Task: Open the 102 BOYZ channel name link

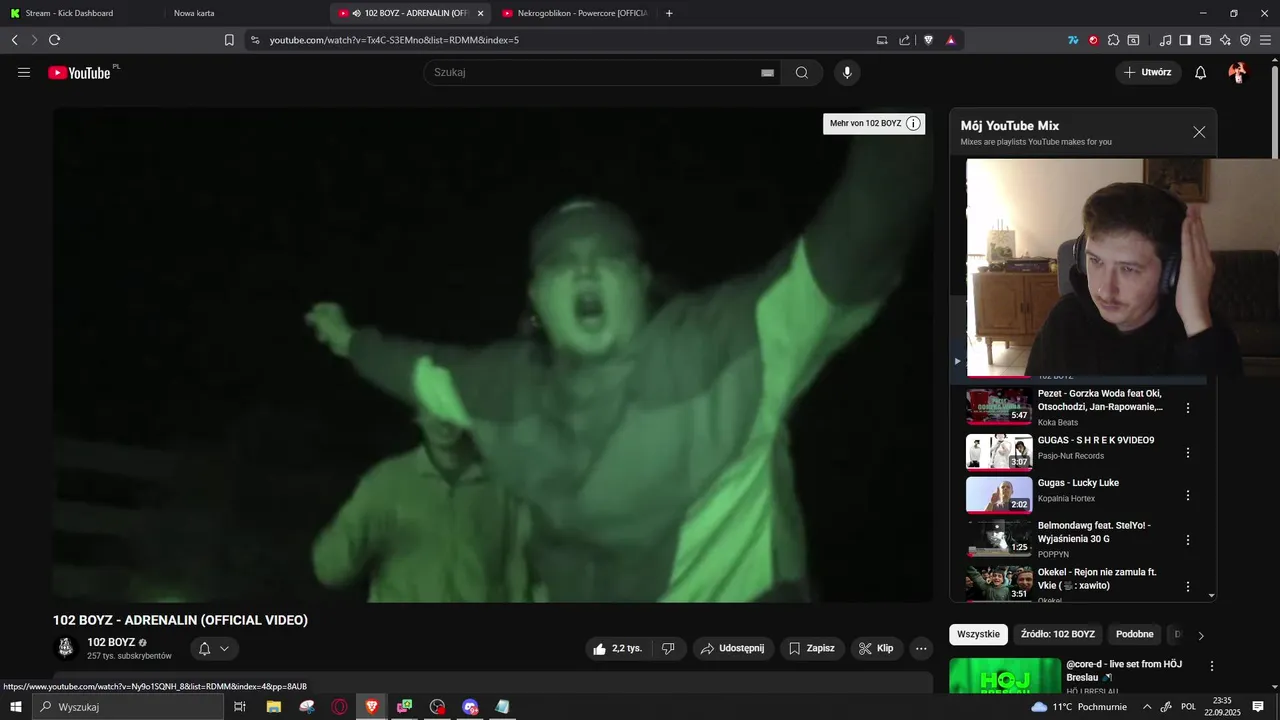Action: [x=111, y=642]
